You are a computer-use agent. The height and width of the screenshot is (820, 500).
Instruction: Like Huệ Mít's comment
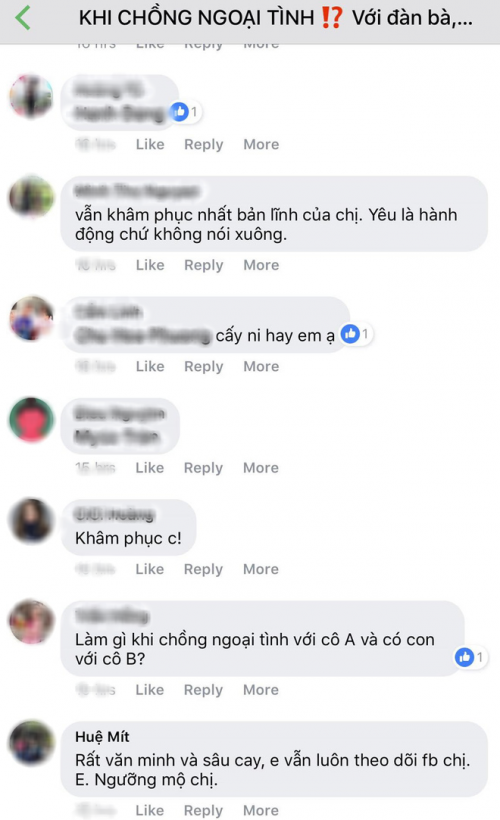coord(150,810)
